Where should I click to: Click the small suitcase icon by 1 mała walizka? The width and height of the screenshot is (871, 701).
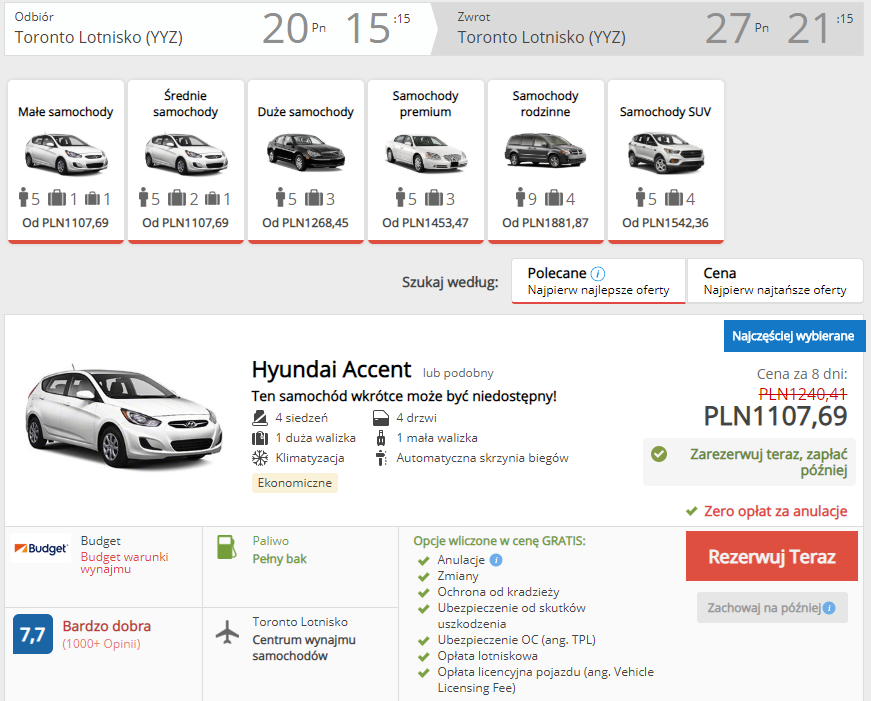coord(381,438)
